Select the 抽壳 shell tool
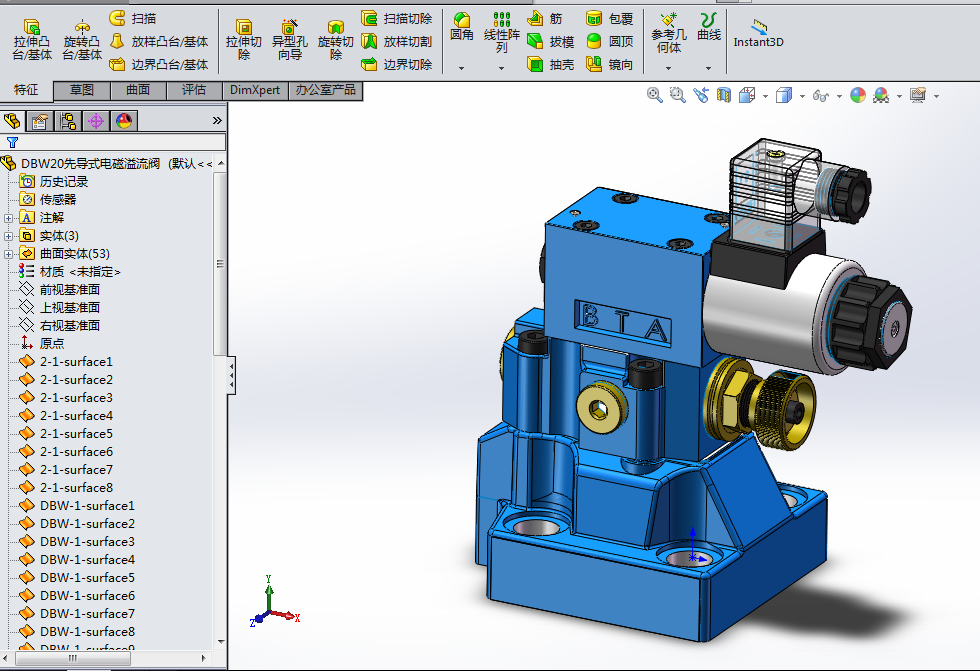 tap(550, 64)
